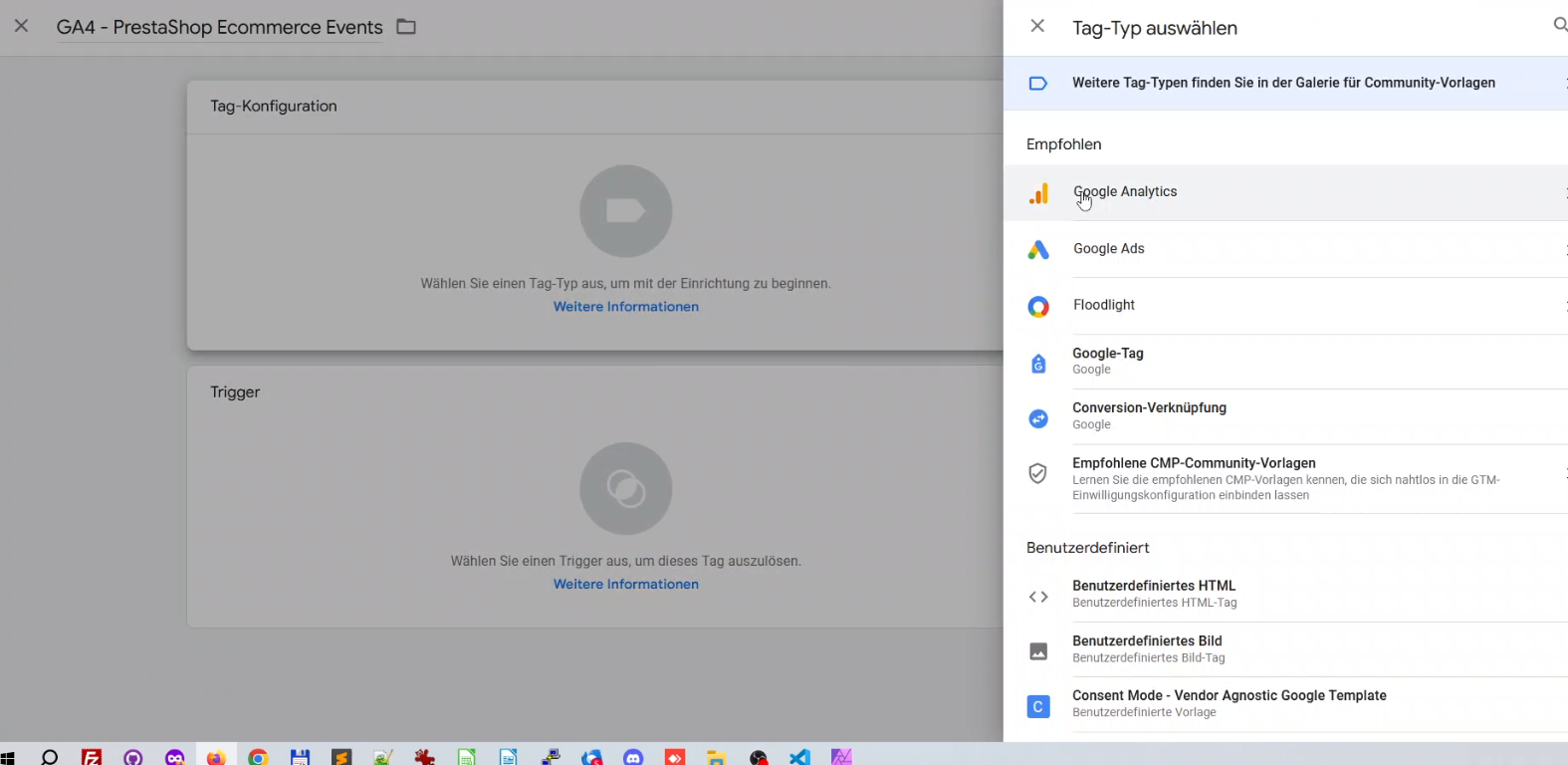
Task: Choose Consent Mode - Vendor Agnostic Google Template
Action: pyautogui.click(x=1285, y=704)
